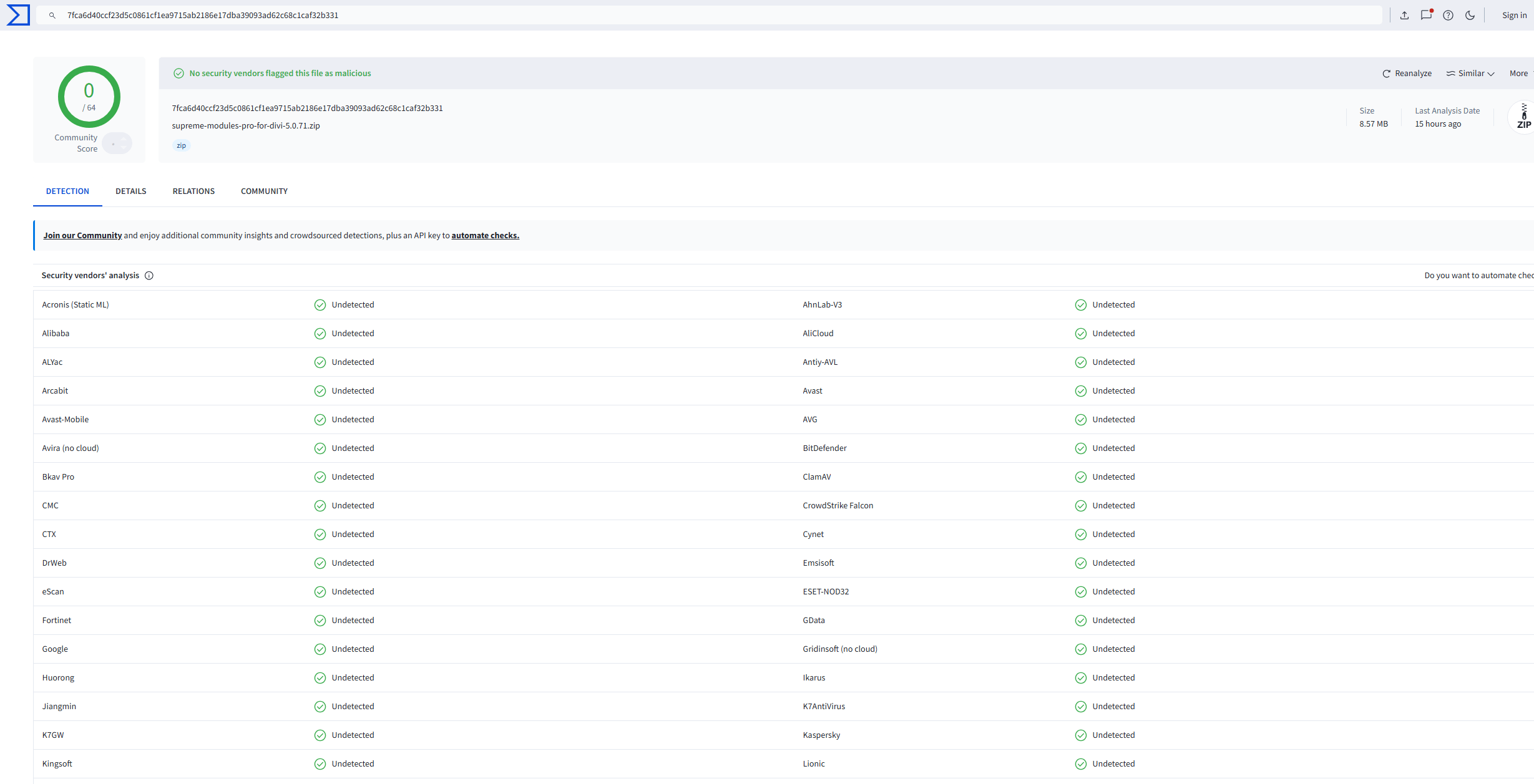1534x784 pixels.
Task: Click the Undetected result for eScan
Action: point(353,592)
